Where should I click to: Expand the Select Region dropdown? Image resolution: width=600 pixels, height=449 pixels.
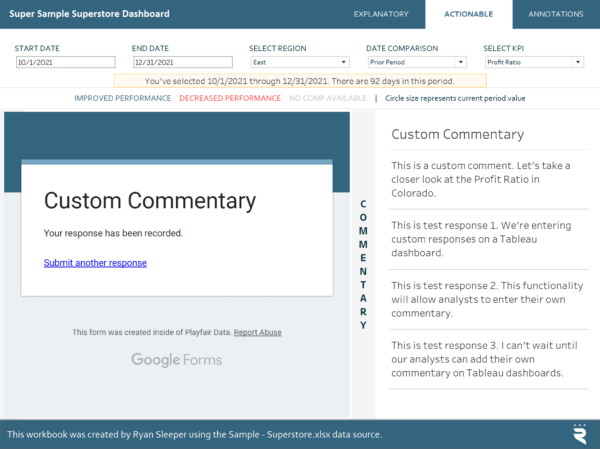pos(299,62)
